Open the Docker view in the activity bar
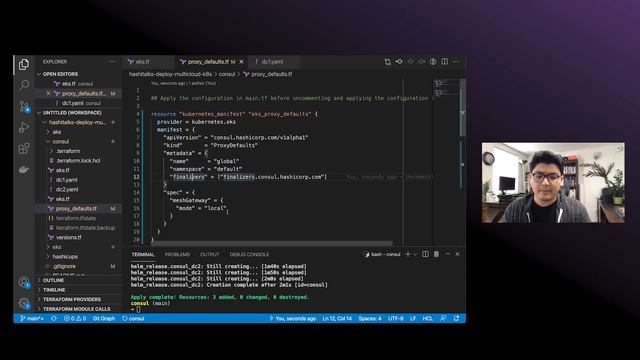The height and width of the screenshot is (360, 640). point(24,169)
